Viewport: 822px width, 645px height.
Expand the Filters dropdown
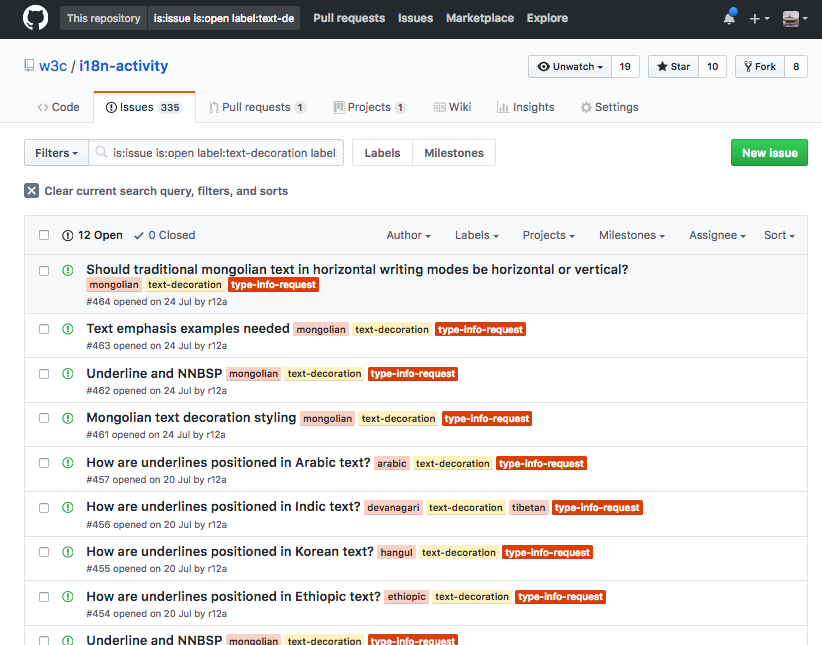pyautogui.click(x=56, y=153)
